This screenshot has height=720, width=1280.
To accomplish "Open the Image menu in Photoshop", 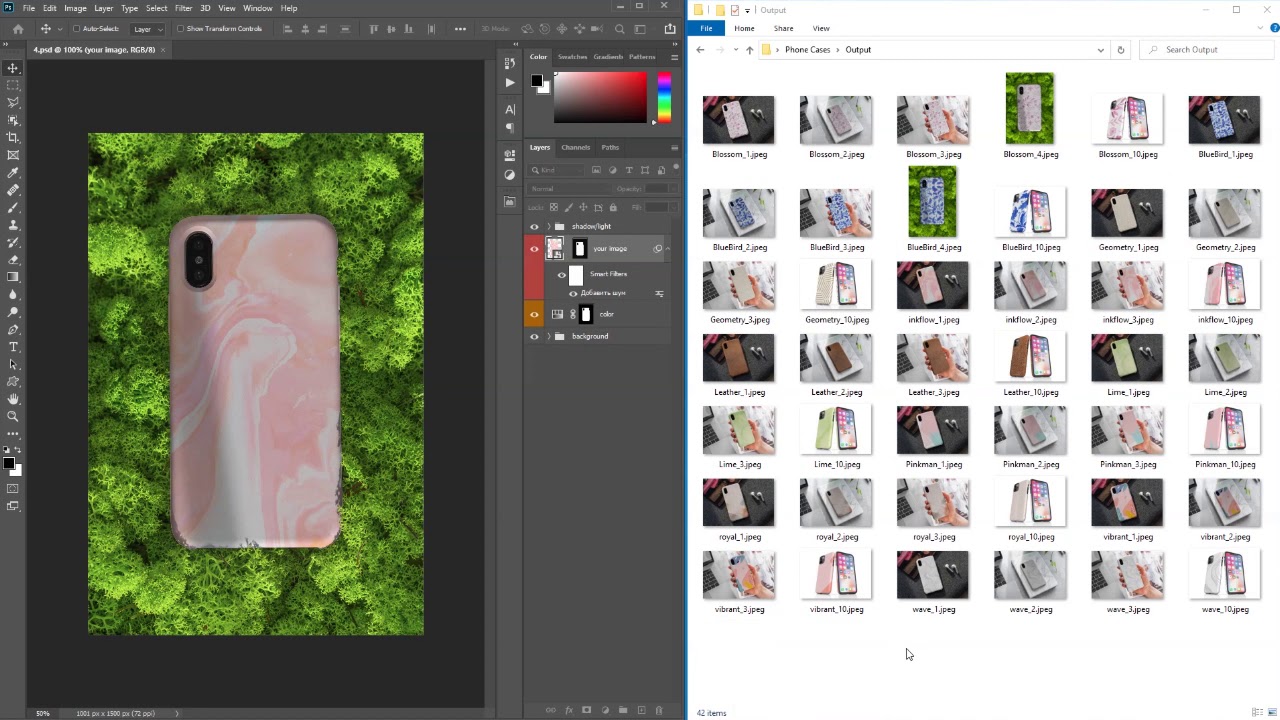I will click(x=75, y=8).
